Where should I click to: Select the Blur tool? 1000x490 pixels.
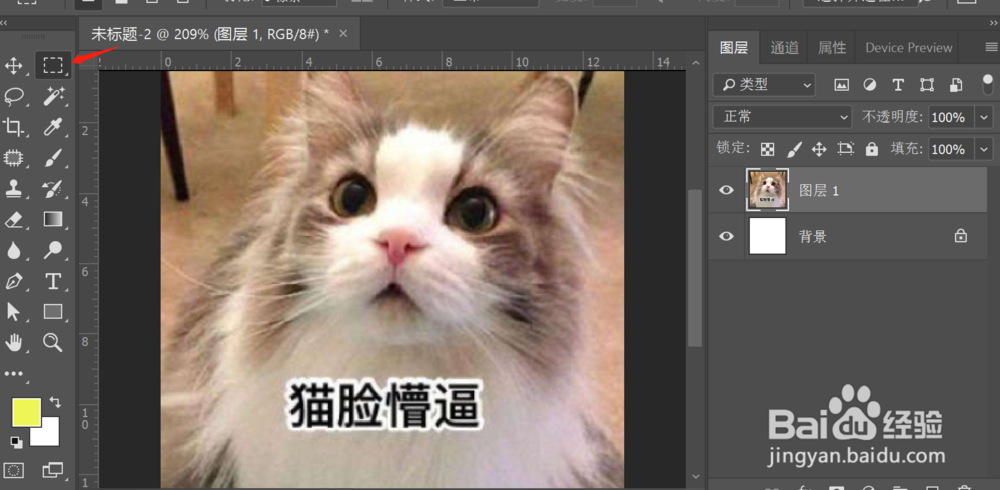[14, 250]
